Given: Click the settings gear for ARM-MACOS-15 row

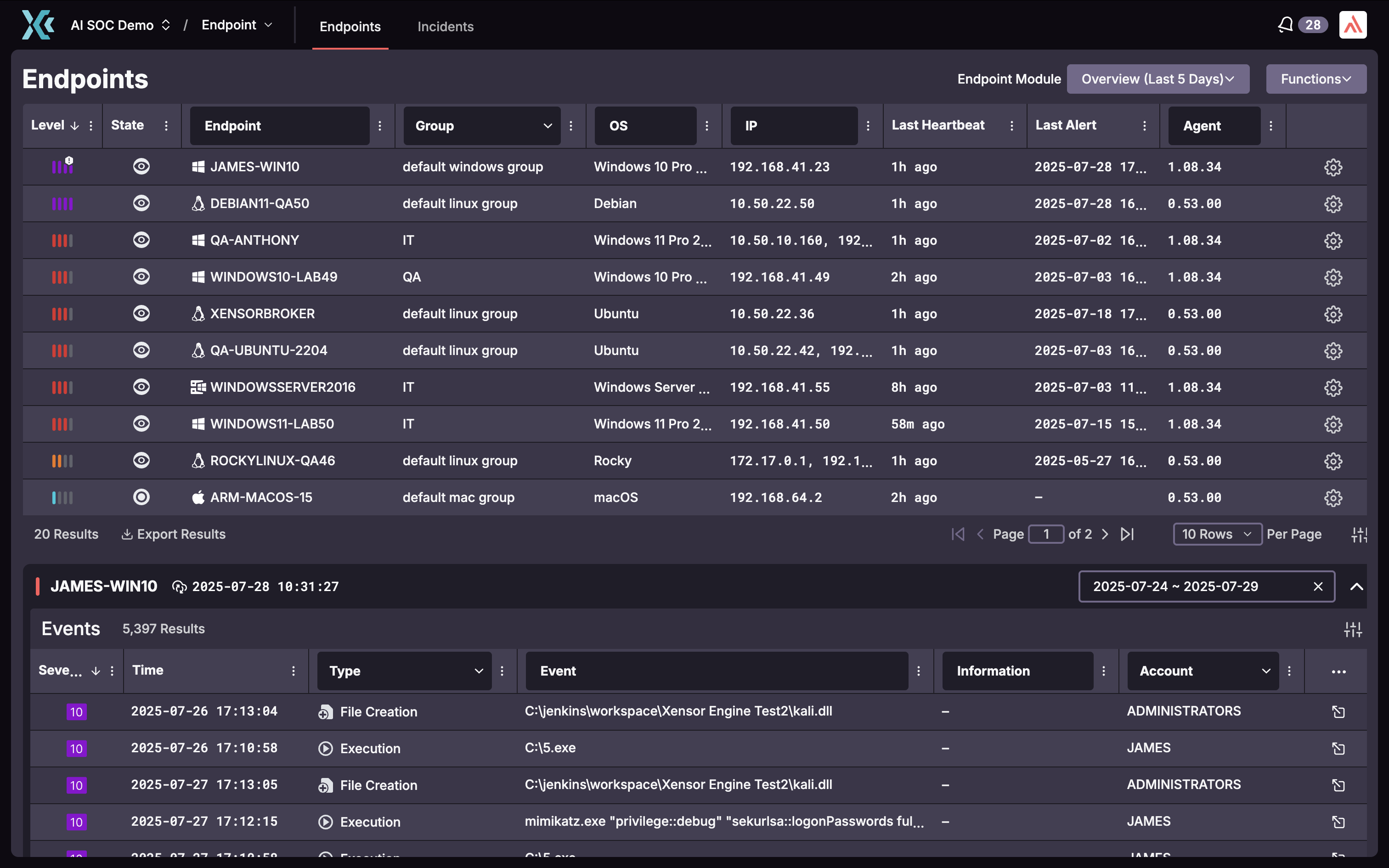Looking at the screenshot, I should (1333, 498).
